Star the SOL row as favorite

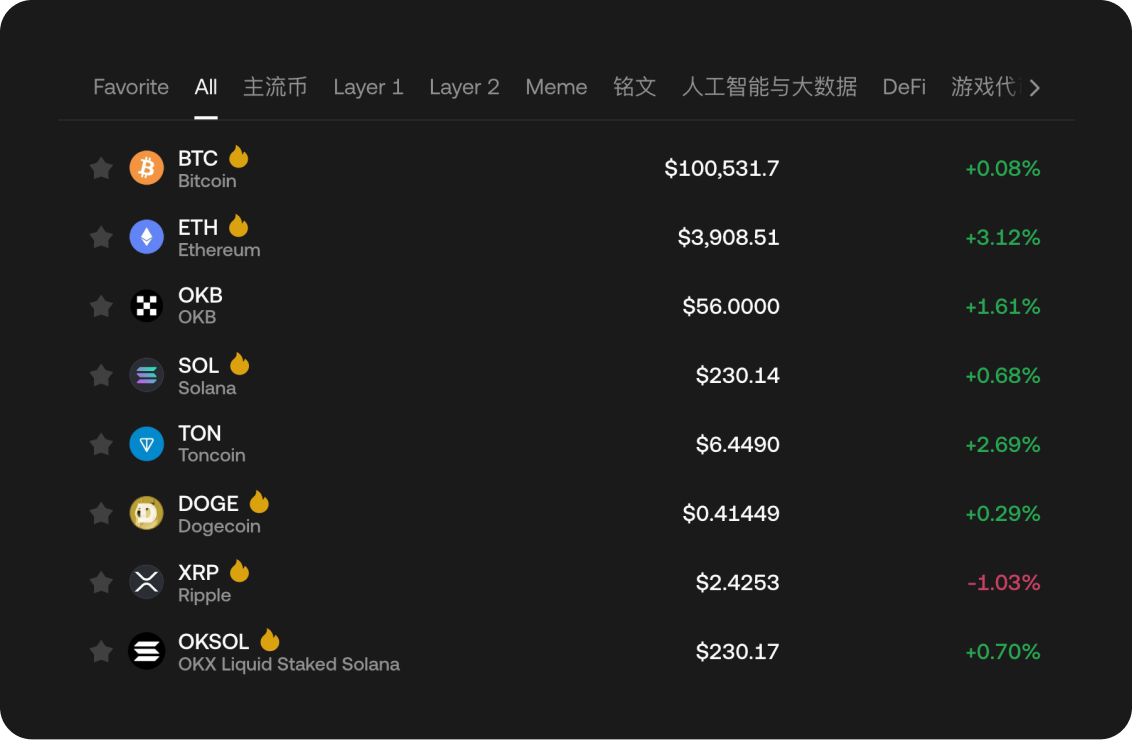pos(101,375)
